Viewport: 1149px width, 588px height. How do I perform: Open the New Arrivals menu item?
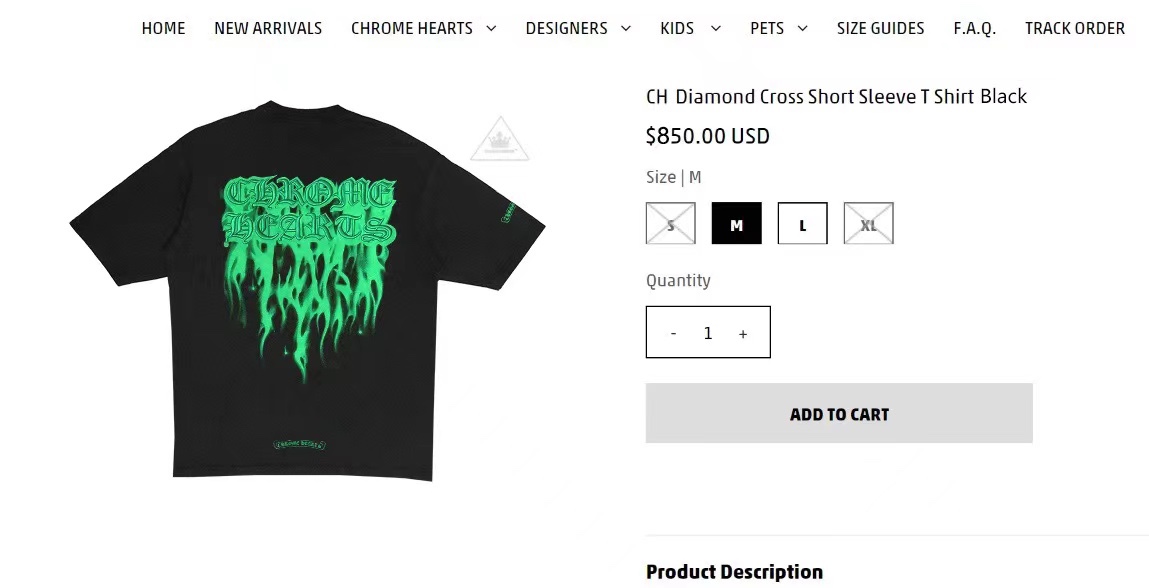pos(268,29)
